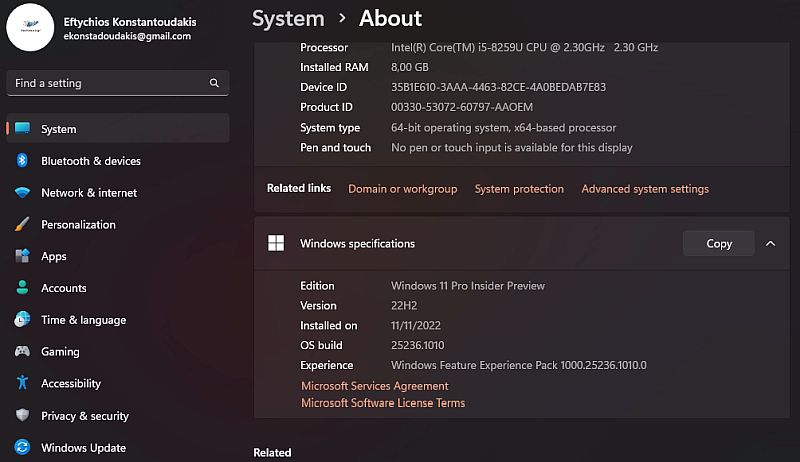The width and height of the screenshot is (800, 462).
Task: Select Apps in the sidebar
Action: point(118,256)
